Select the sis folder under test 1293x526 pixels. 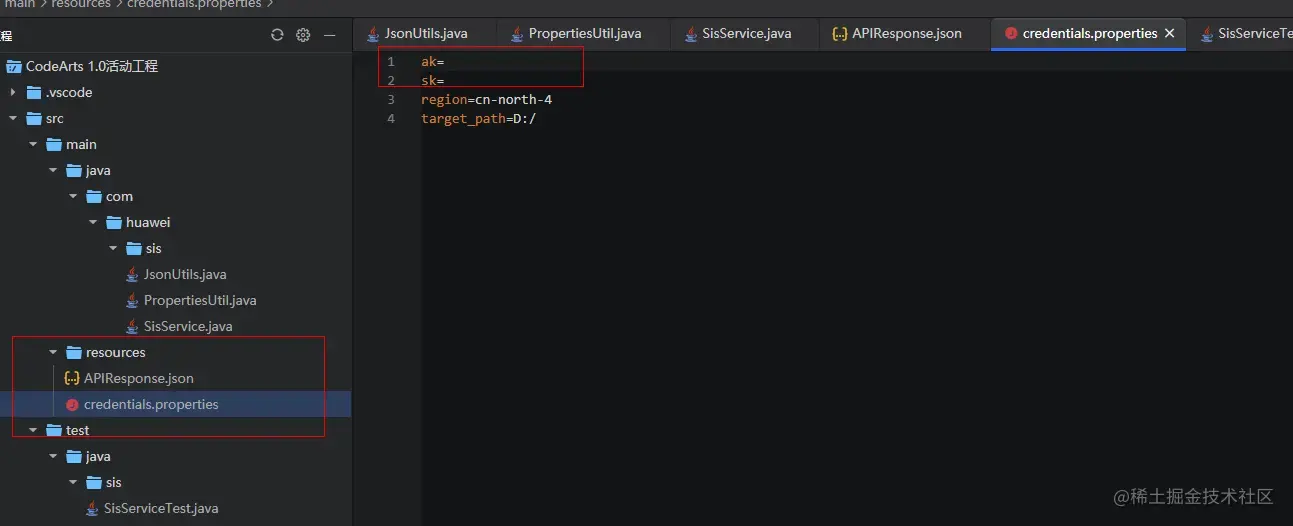tap(114, 483)
